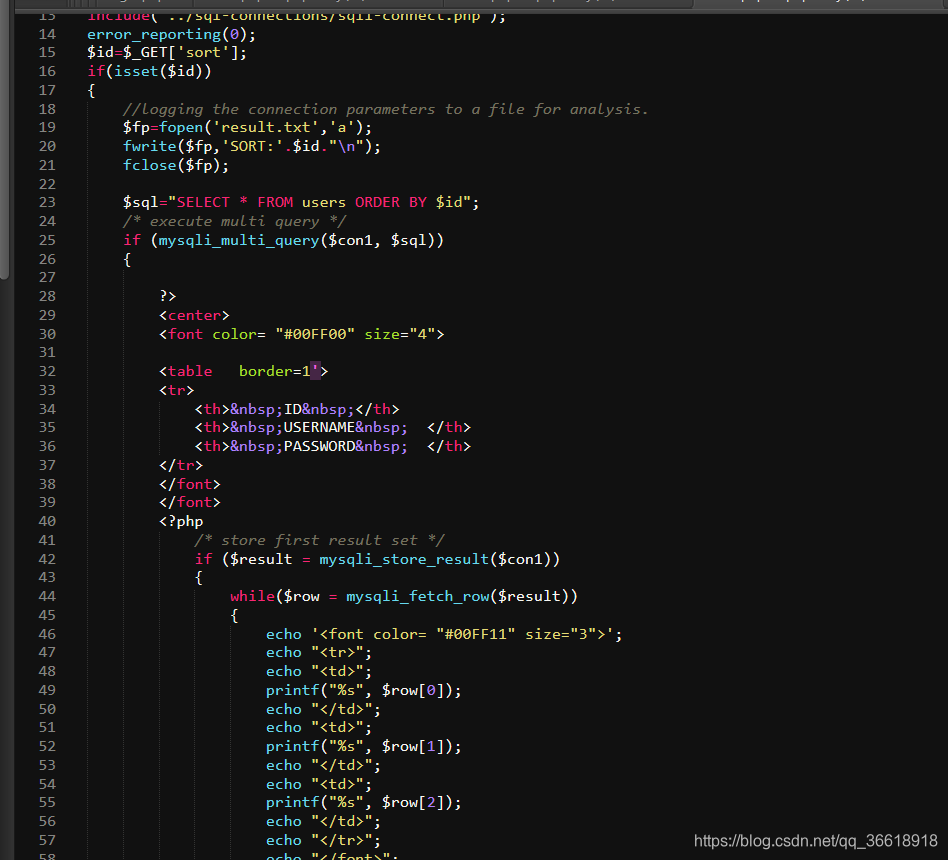Click line number 27 in the gutter
The image size is (948, 860).
47,278
